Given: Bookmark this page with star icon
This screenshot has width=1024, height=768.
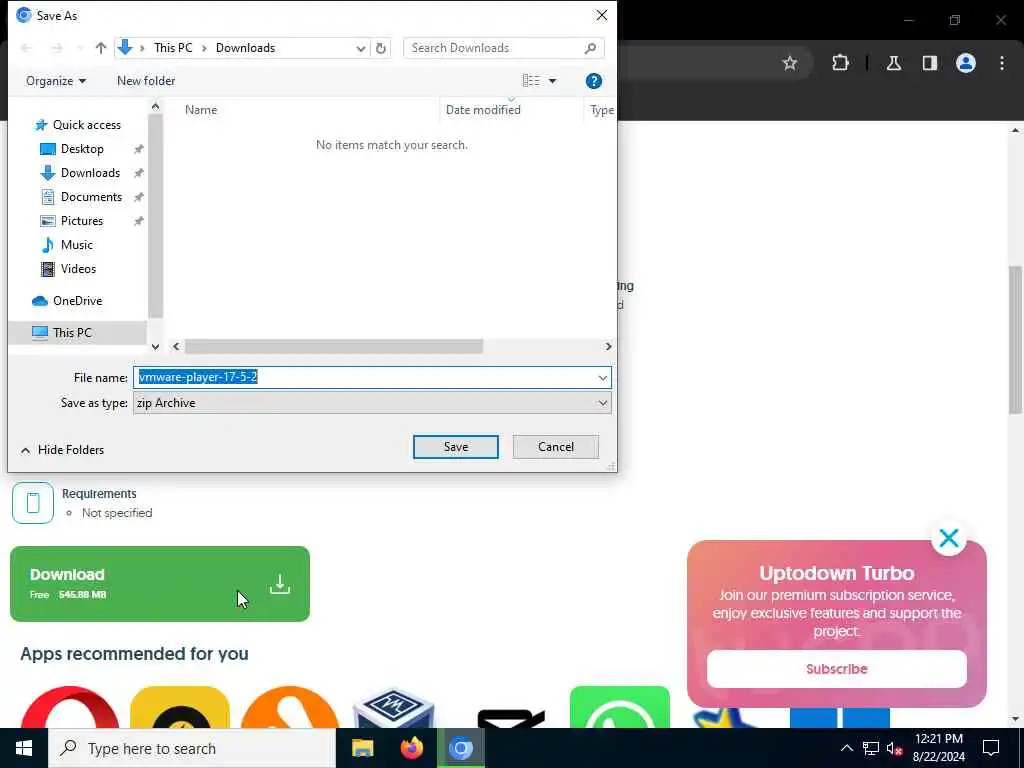Looking at the screenshot, I should point(790,63).
